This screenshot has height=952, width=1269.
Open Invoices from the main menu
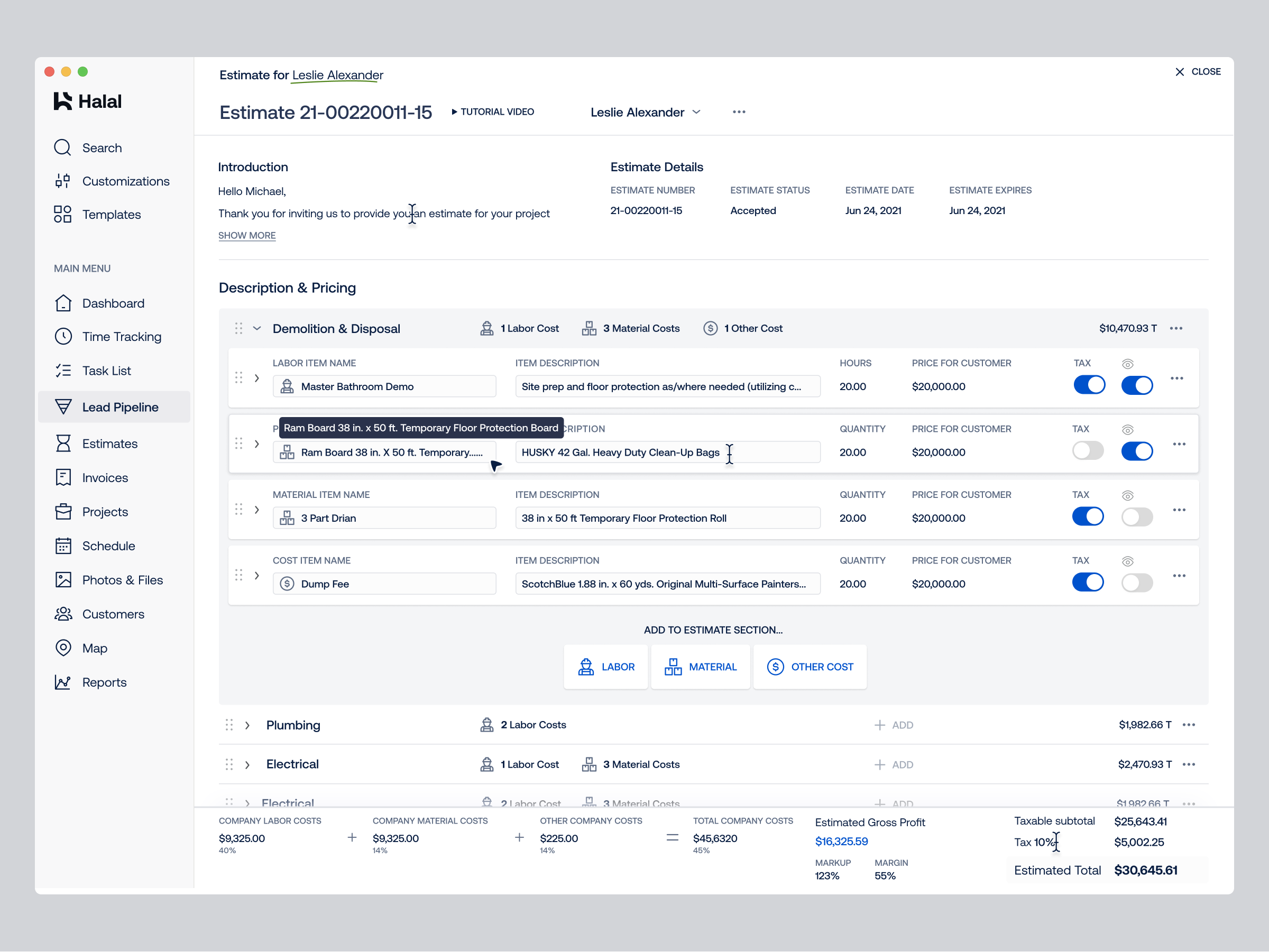(x=105, y=477)
